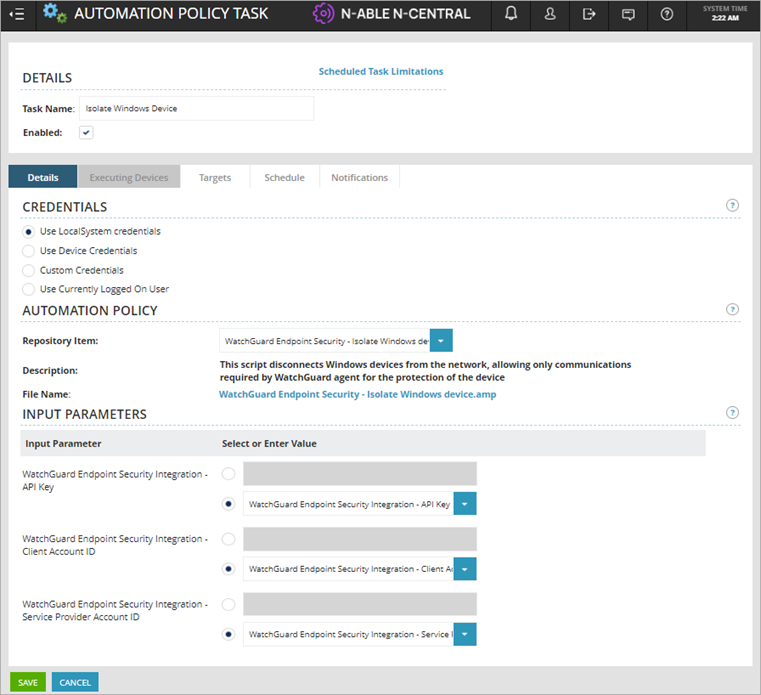Open the chat feedback icon
Image resolution: width=761 pixels, height=695 pixels.
628,15
